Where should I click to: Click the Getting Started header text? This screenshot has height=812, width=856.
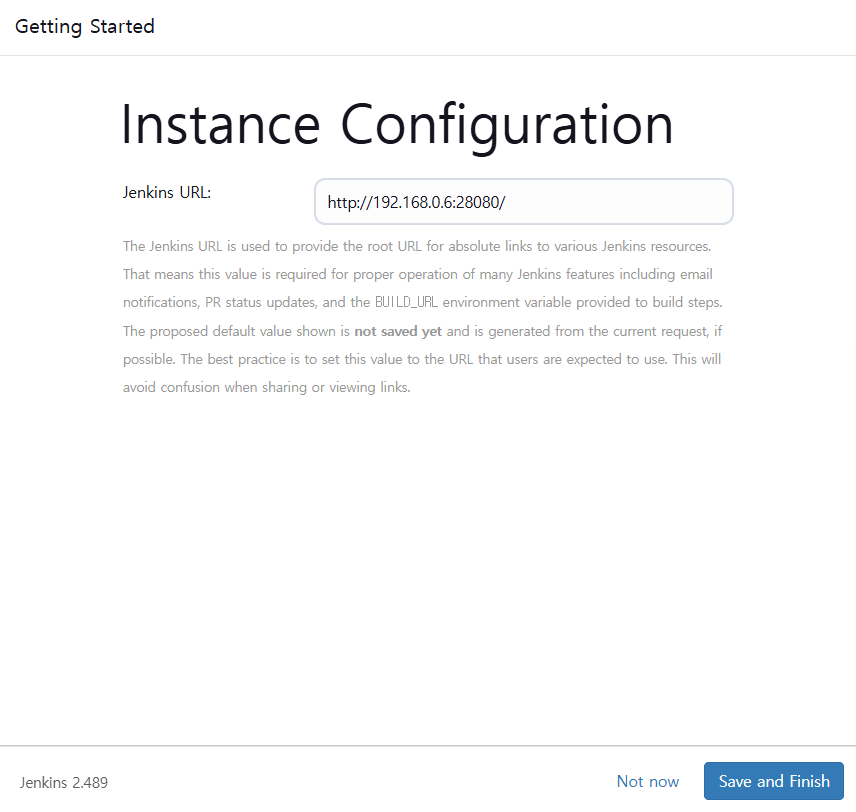point(85,26)
